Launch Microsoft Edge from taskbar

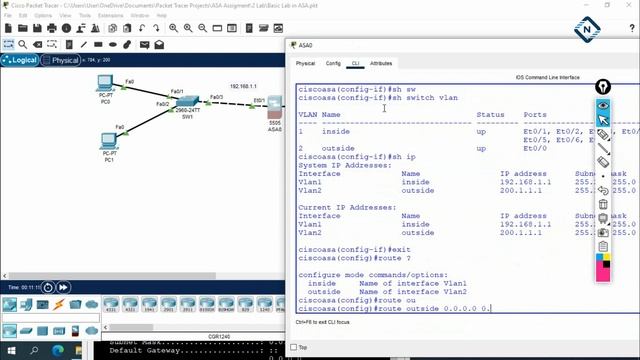[x=58, y=351]
